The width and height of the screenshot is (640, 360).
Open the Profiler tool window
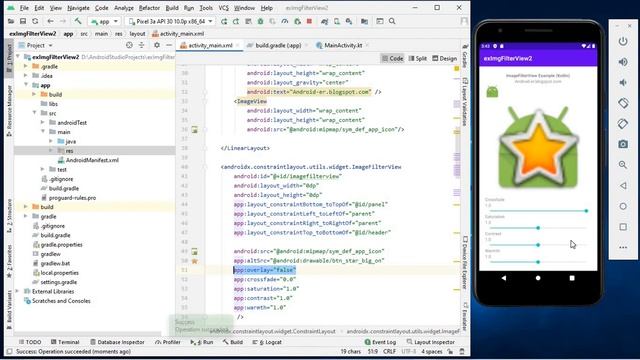168,342
